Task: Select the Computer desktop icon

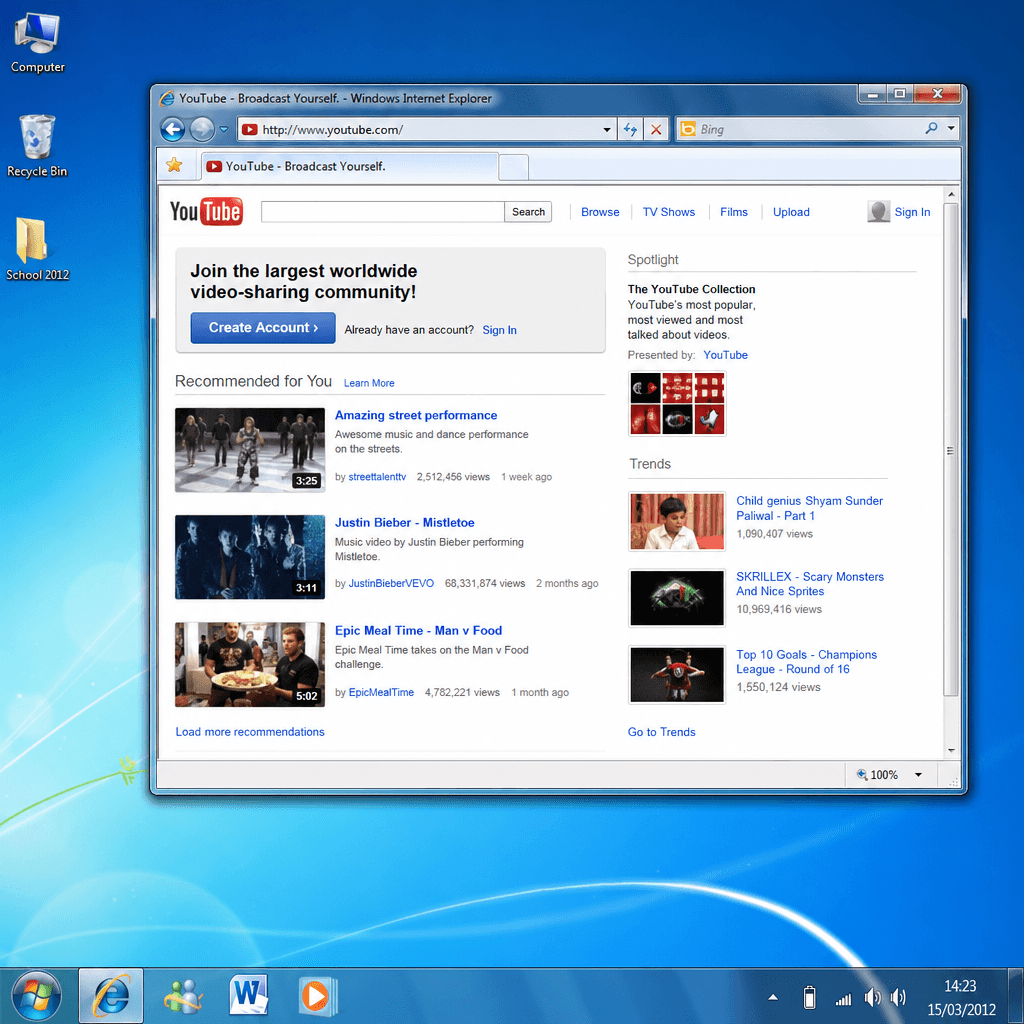Action: point(37,43)
